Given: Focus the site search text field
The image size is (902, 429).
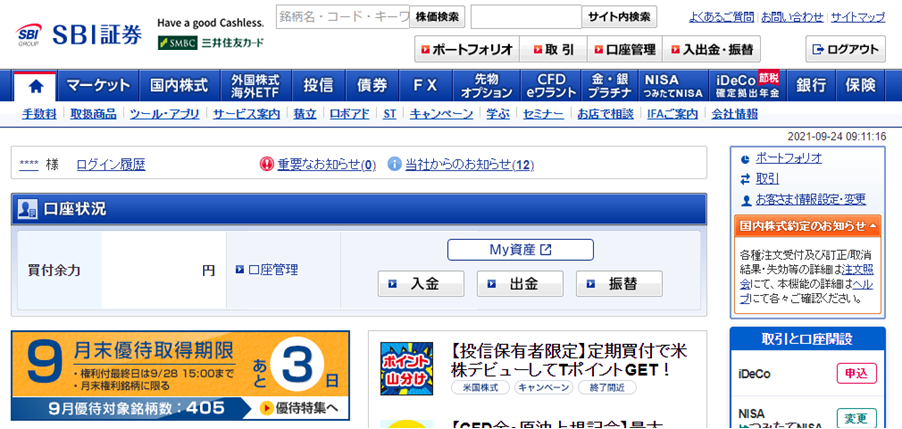Looking at the screenshot, I should [526, 17].
